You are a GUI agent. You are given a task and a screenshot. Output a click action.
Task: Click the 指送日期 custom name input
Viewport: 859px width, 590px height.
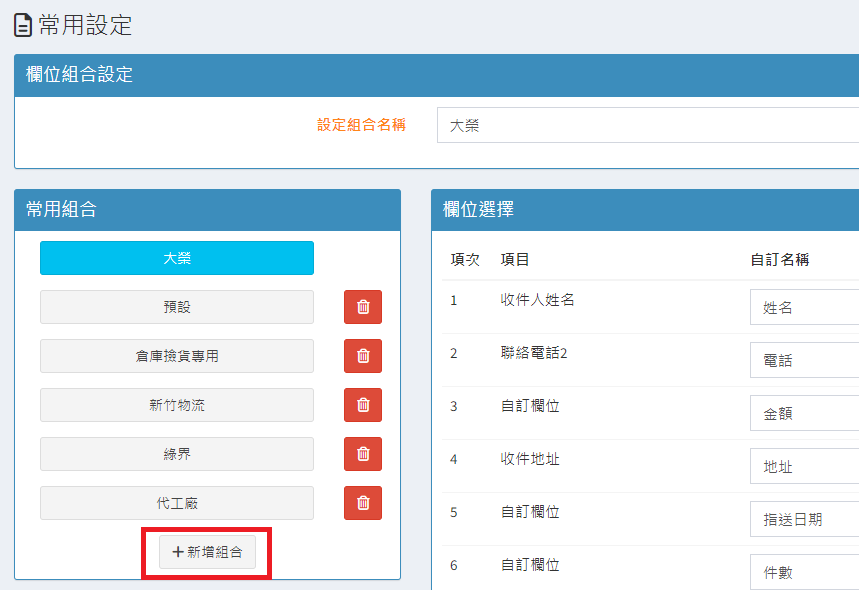tap(804, 519)
